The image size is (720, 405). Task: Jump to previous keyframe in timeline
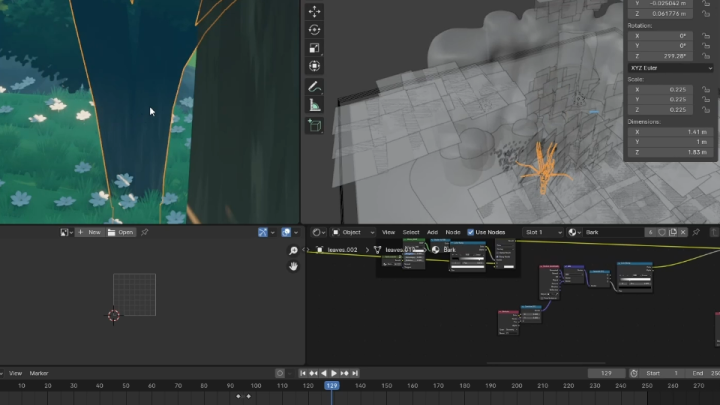coord(313,373)
